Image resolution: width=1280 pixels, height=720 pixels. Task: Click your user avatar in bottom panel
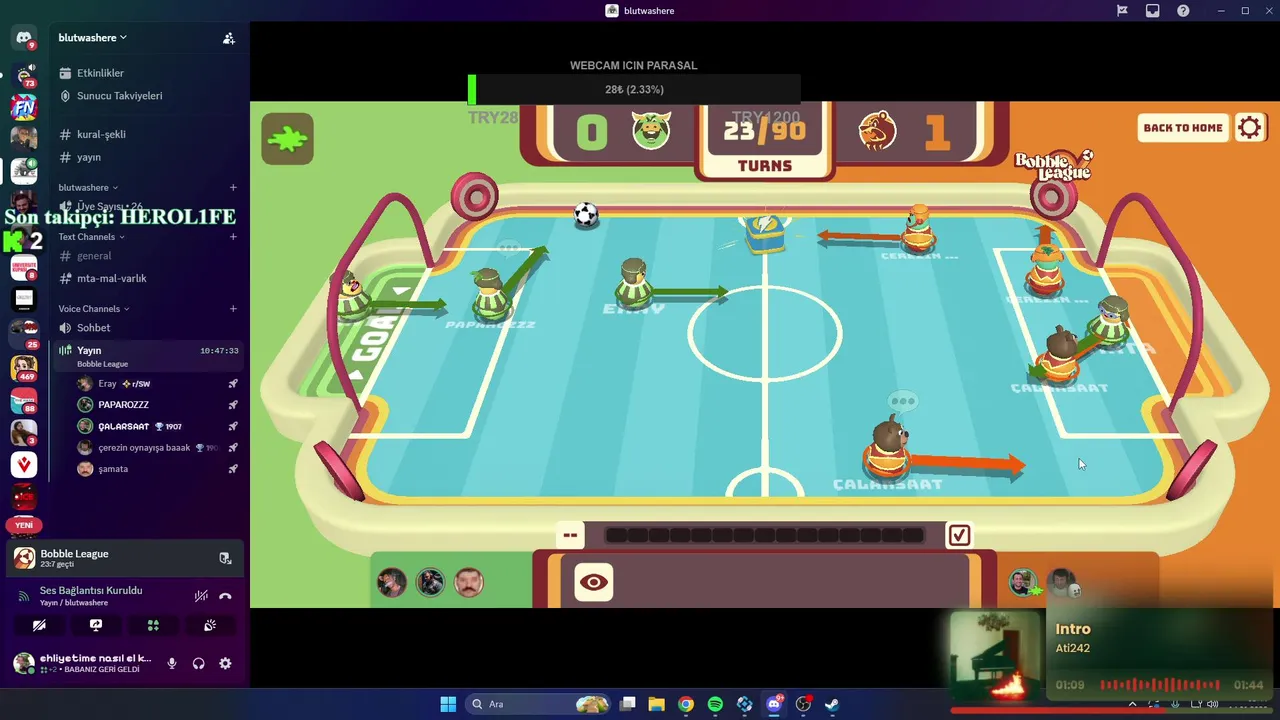[x=23, y=663]
